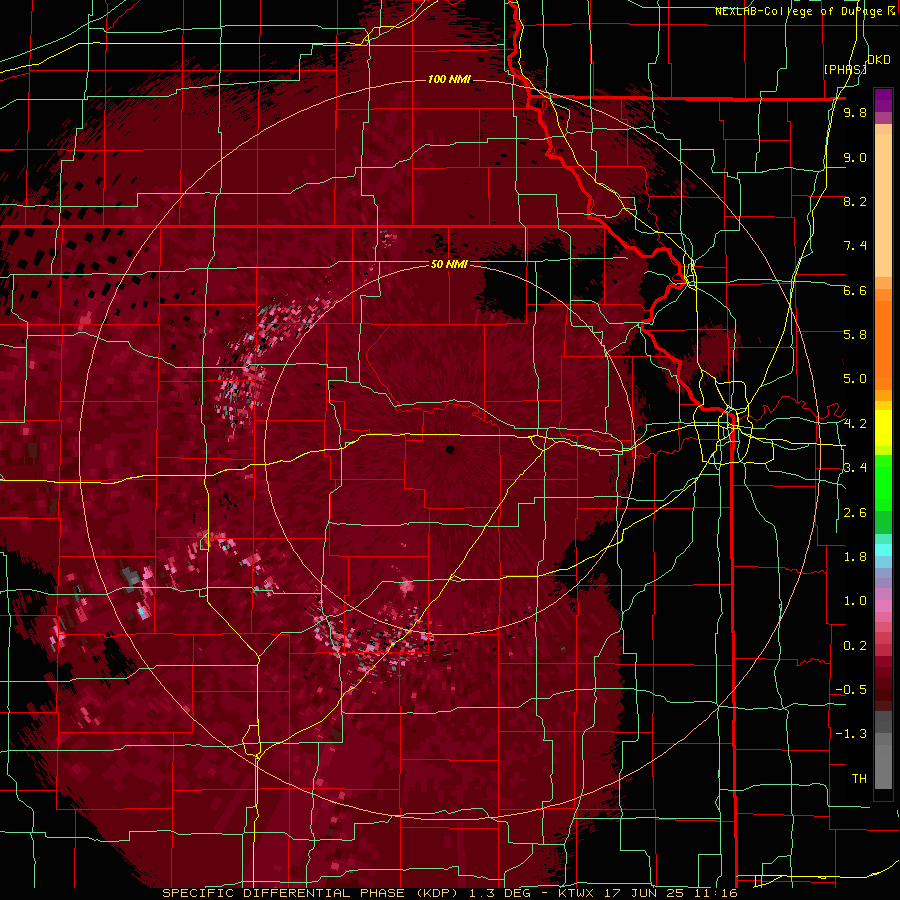Viewport: 900px width, 900px height.
Task: Click the 0.2 value on the scale
Action: click(855, 646)
